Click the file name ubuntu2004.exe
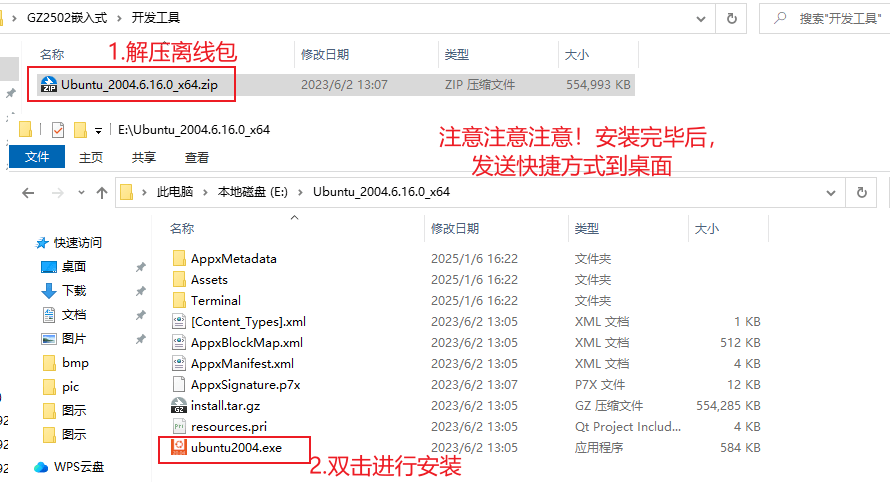The height and width of the screenshot is (482, 890). (236, 448)
